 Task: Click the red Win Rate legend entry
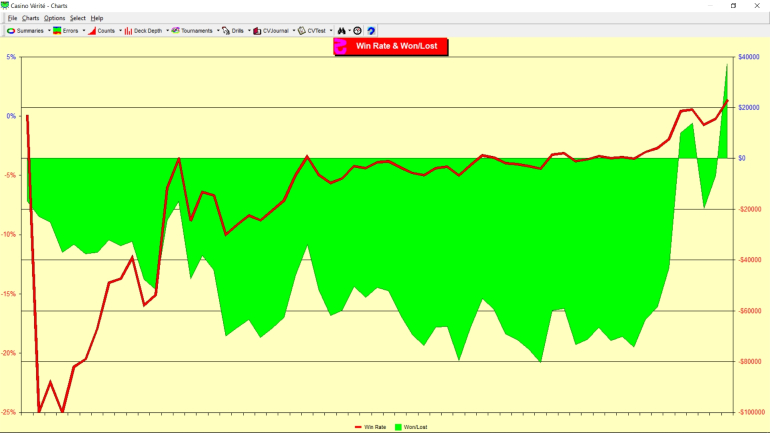pyautogui.click(x=370, y=427)
